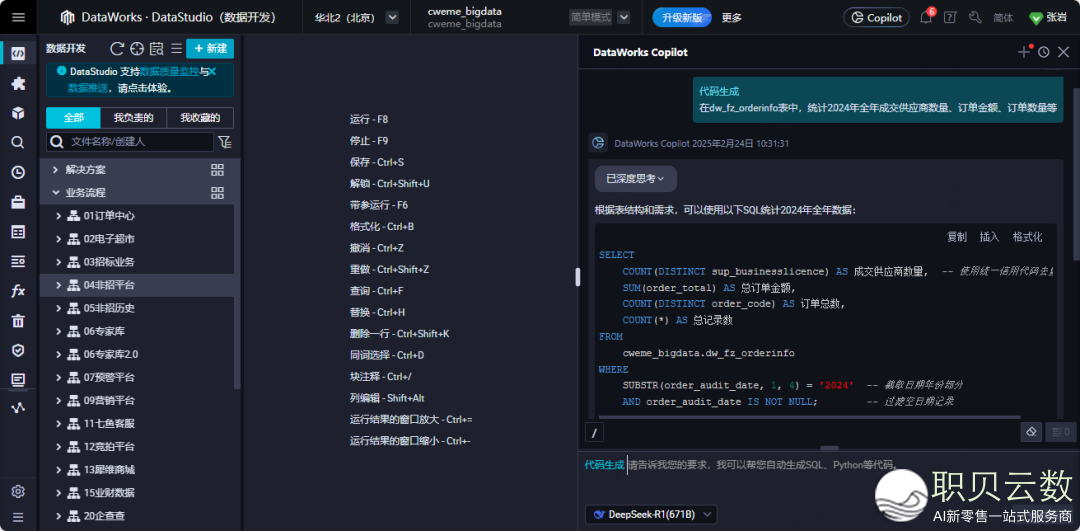Close the DataWorks Copilot panel
Image resolution: width=1080 pixels, height=531 pixels.
[x=1063, y=52]
